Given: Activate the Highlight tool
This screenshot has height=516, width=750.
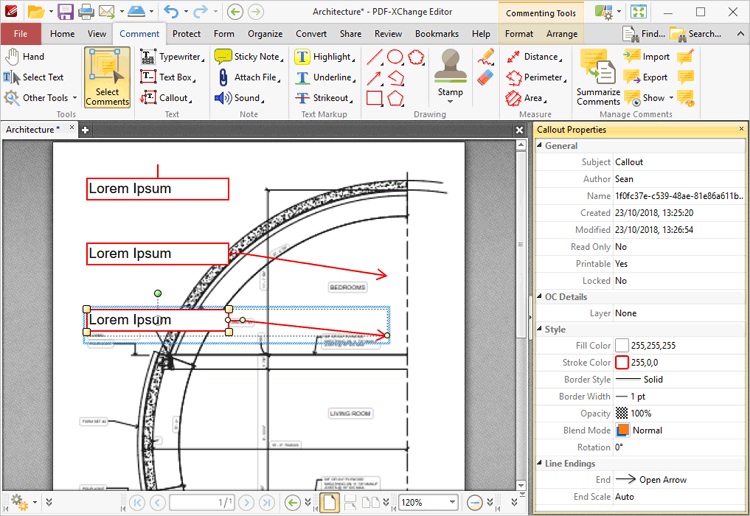Looking at the screenshot, I should [324, 56].
